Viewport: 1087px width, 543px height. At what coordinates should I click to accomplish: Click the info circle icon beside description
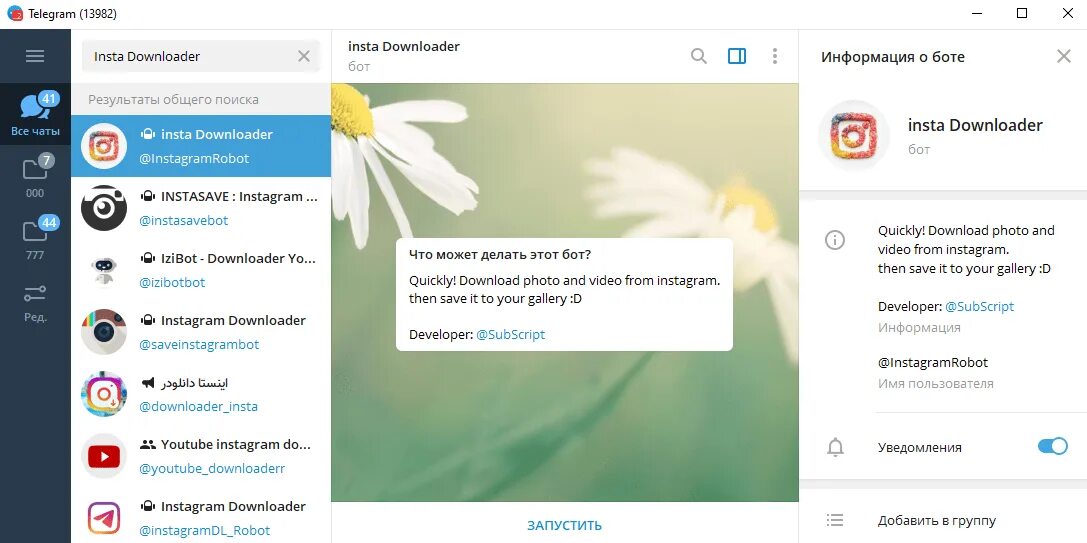(x=835, y=240)
